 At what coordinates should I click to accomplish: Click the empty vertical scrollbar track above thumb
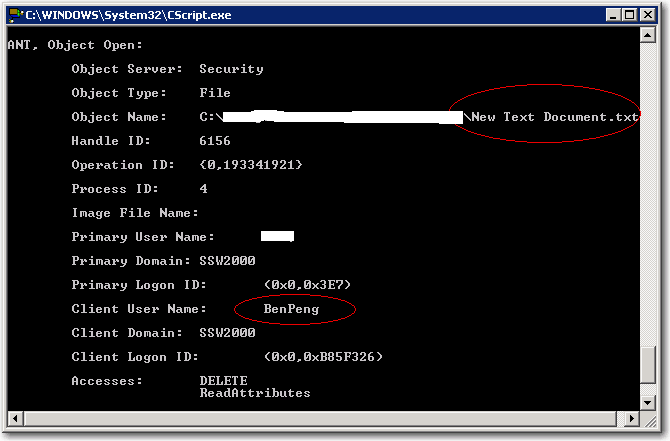click(649, 200)
